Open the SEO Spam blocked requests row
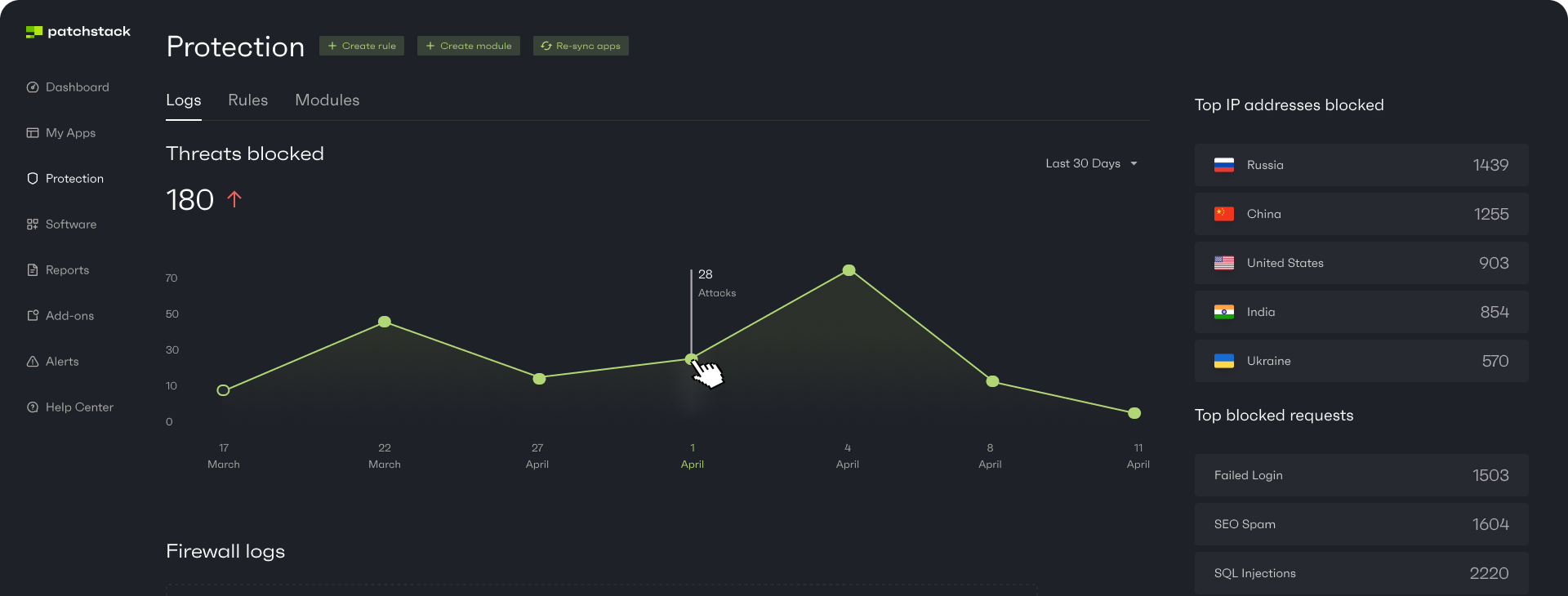Viewport: 1568px width, 596px height. pos(1361,524)
